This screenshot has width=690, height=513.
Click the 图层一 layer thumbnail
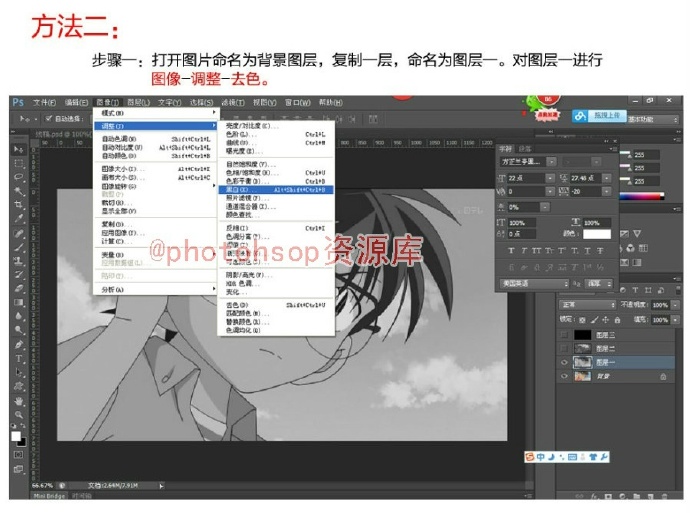(582, 363)
